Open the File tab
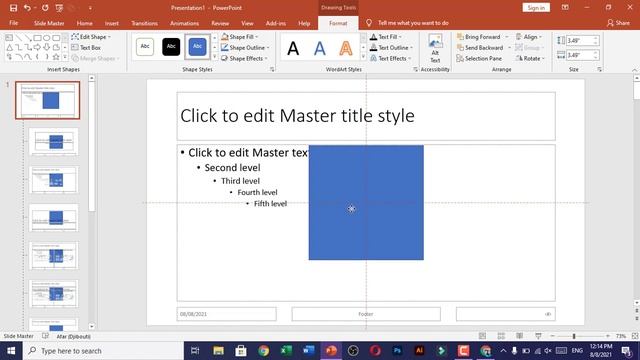This screenshot has width=640, height=360. pos(13,23)
